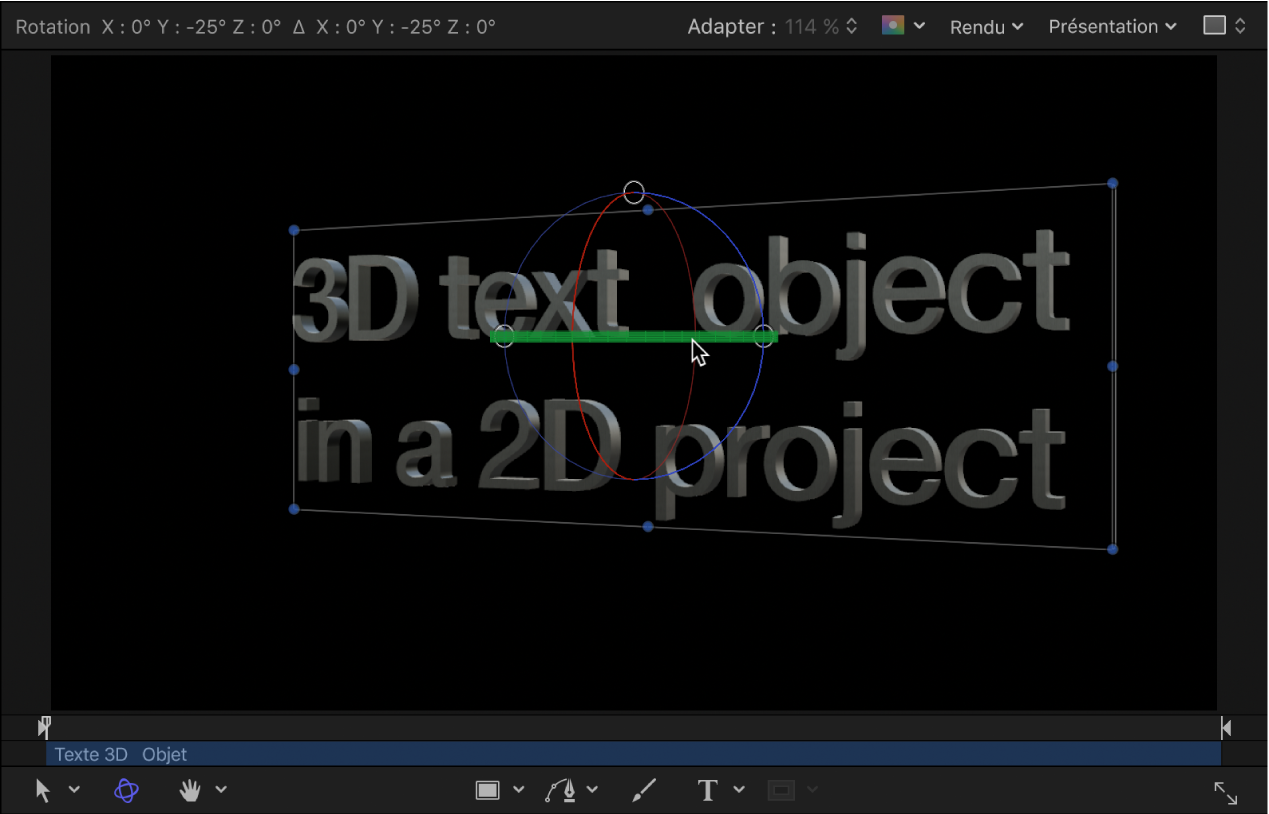Select the bezier pen tool

563,790
